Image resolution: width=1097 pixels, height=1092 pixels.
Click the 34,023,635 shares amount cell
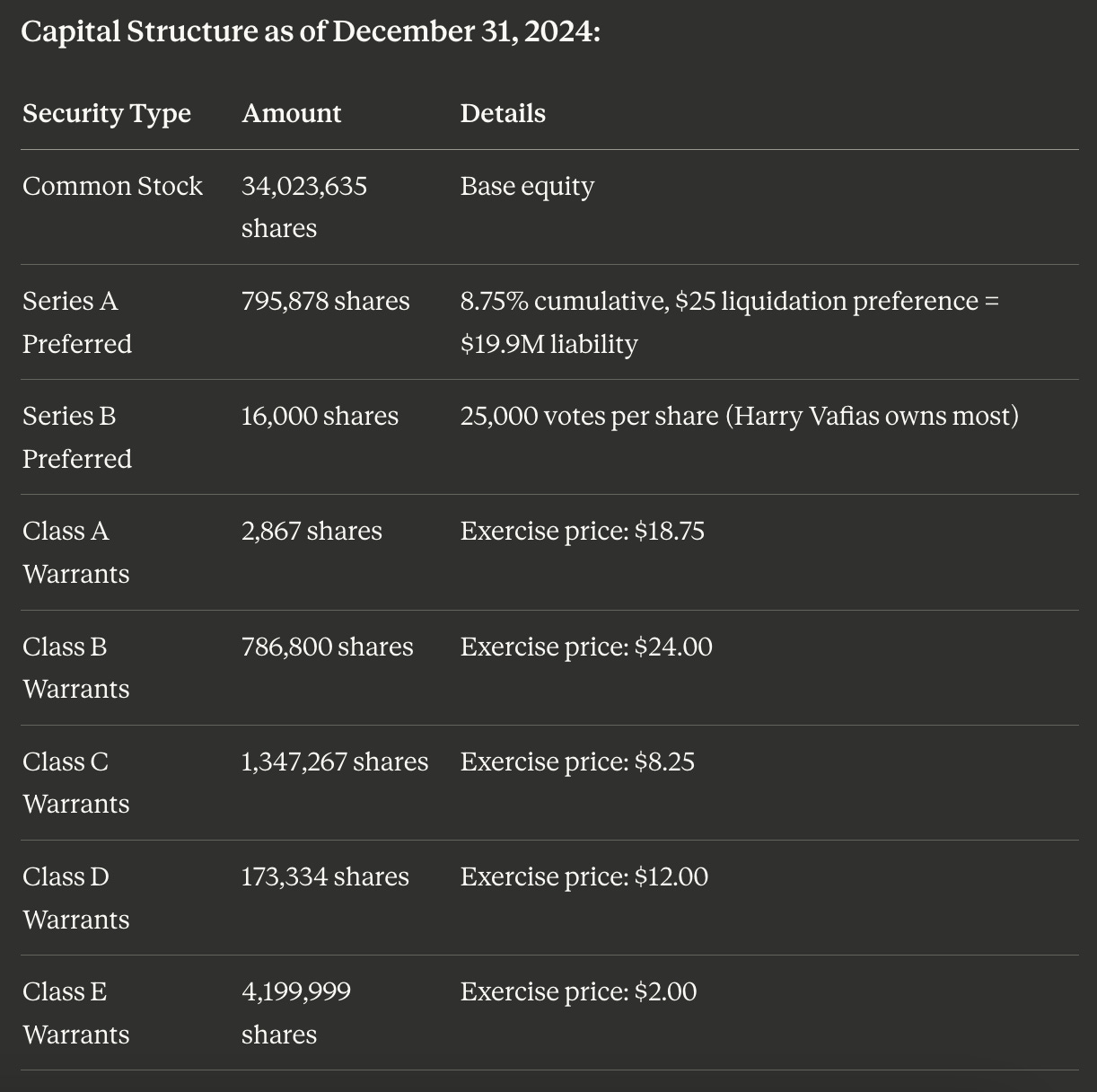point(304,207)
